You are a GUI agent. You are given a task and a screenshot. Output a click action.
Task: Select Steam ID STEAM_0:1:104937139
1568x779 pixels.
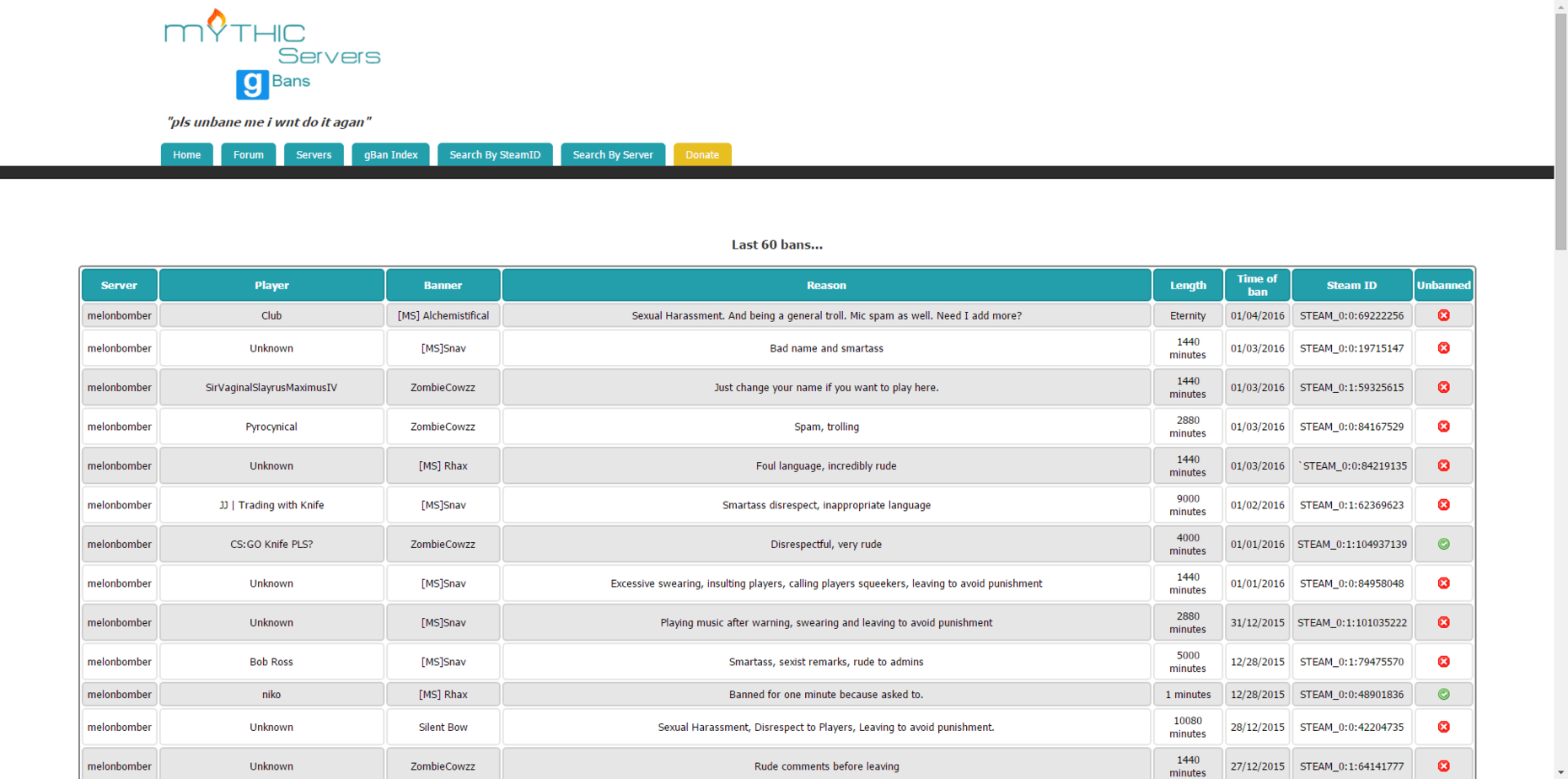pos(1351,545)
